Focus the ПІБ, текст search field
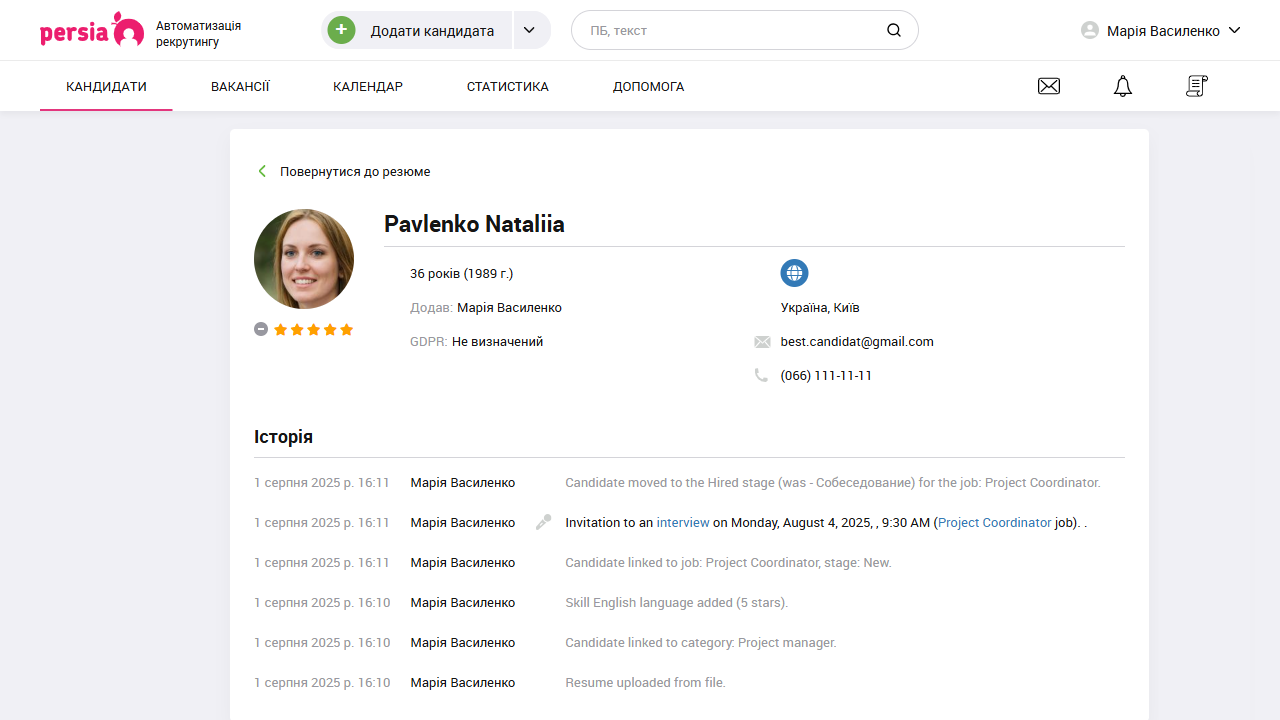The width and height of the screenshot is (1280, 720). point(730,31)
